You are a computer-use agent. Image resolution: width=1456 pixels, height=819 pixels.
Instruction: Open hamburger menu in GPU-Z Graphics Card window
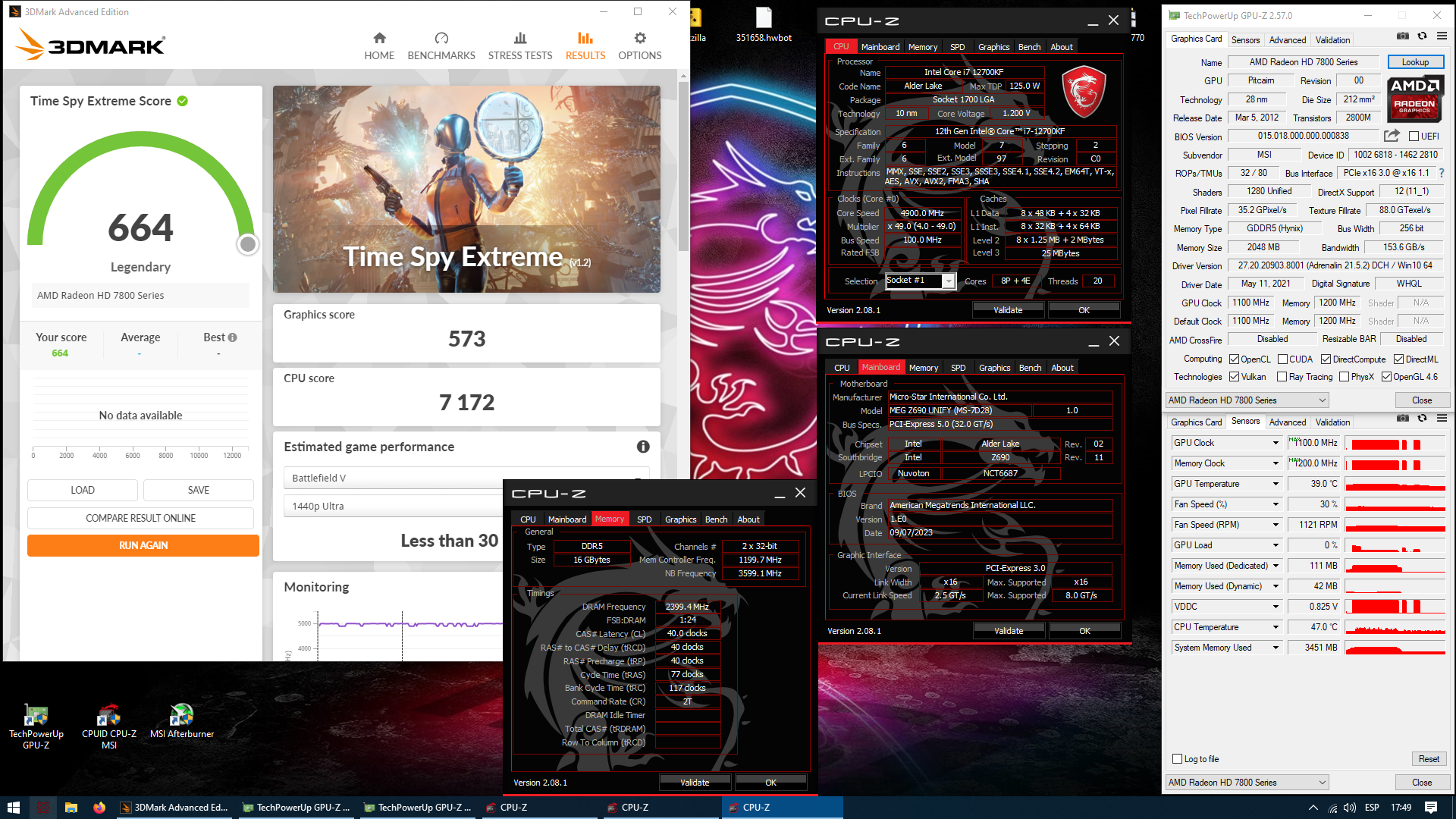click(x=1442, y=36)
